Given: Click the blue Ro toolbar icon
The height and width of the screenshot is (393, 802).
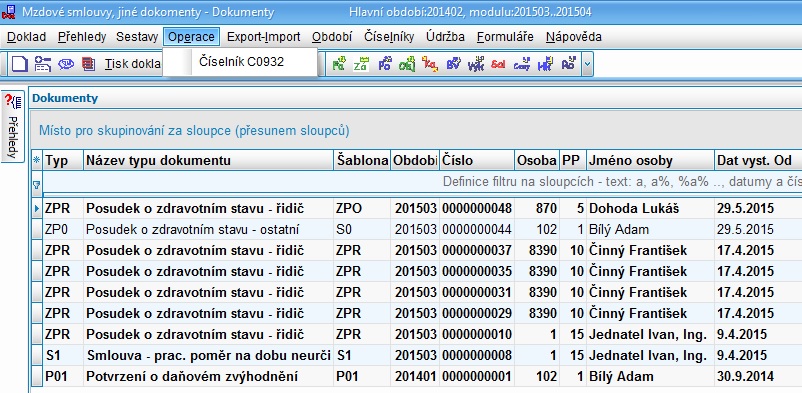Looking at the screenshot, I should coord(568,64).
